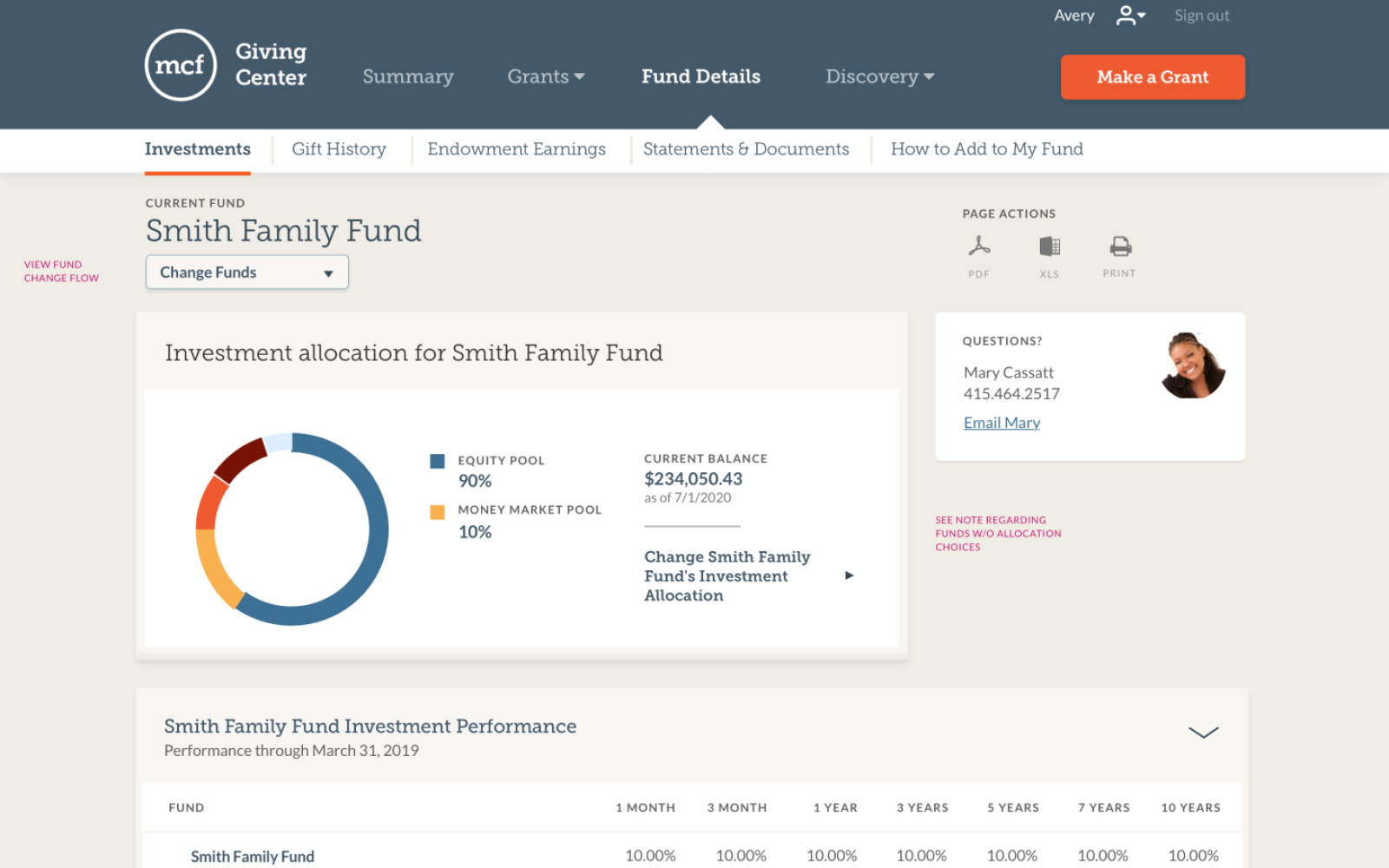Export page as PDF icon
The image size is (1389, 868).
pos(979,247)
